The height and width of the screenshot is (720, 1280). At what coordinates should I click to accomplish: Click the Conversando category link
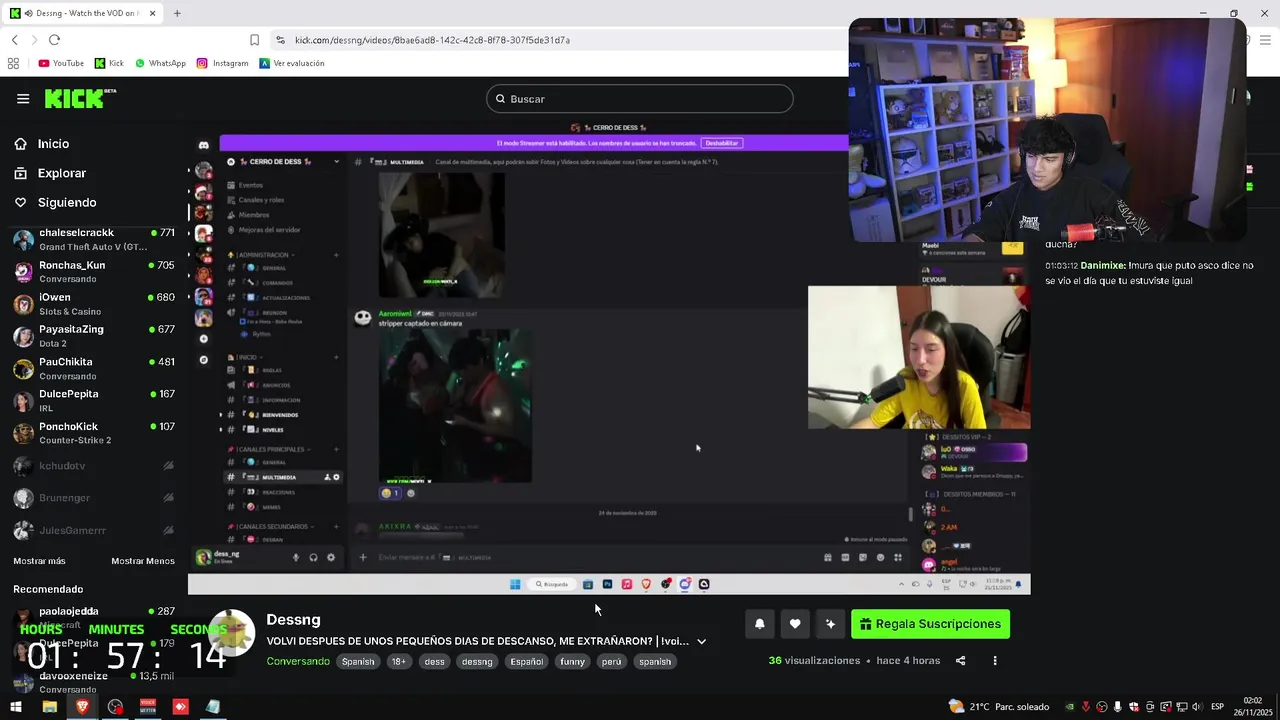[x=298, y=661]
